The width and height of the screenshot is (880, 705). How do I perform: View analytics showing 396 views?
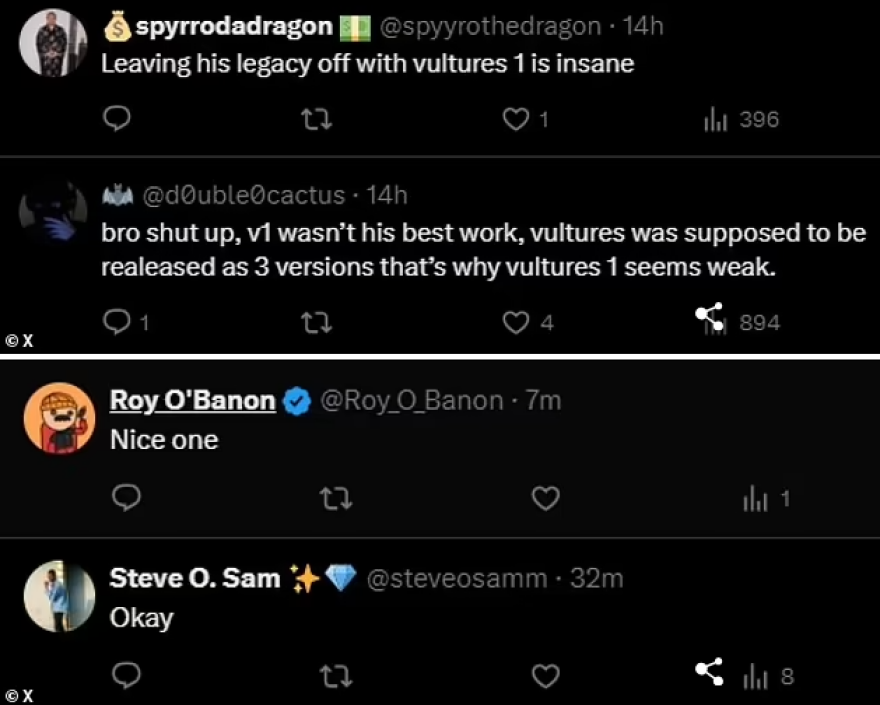[x=741, y=120]
